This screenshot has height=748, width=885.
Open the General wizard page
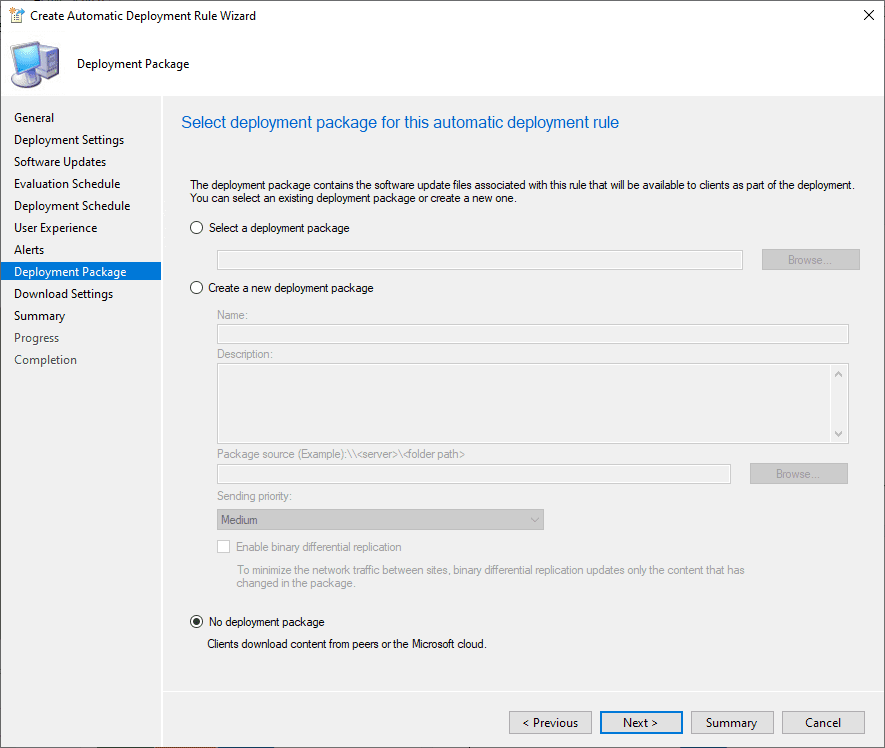(x=34, y=118)
